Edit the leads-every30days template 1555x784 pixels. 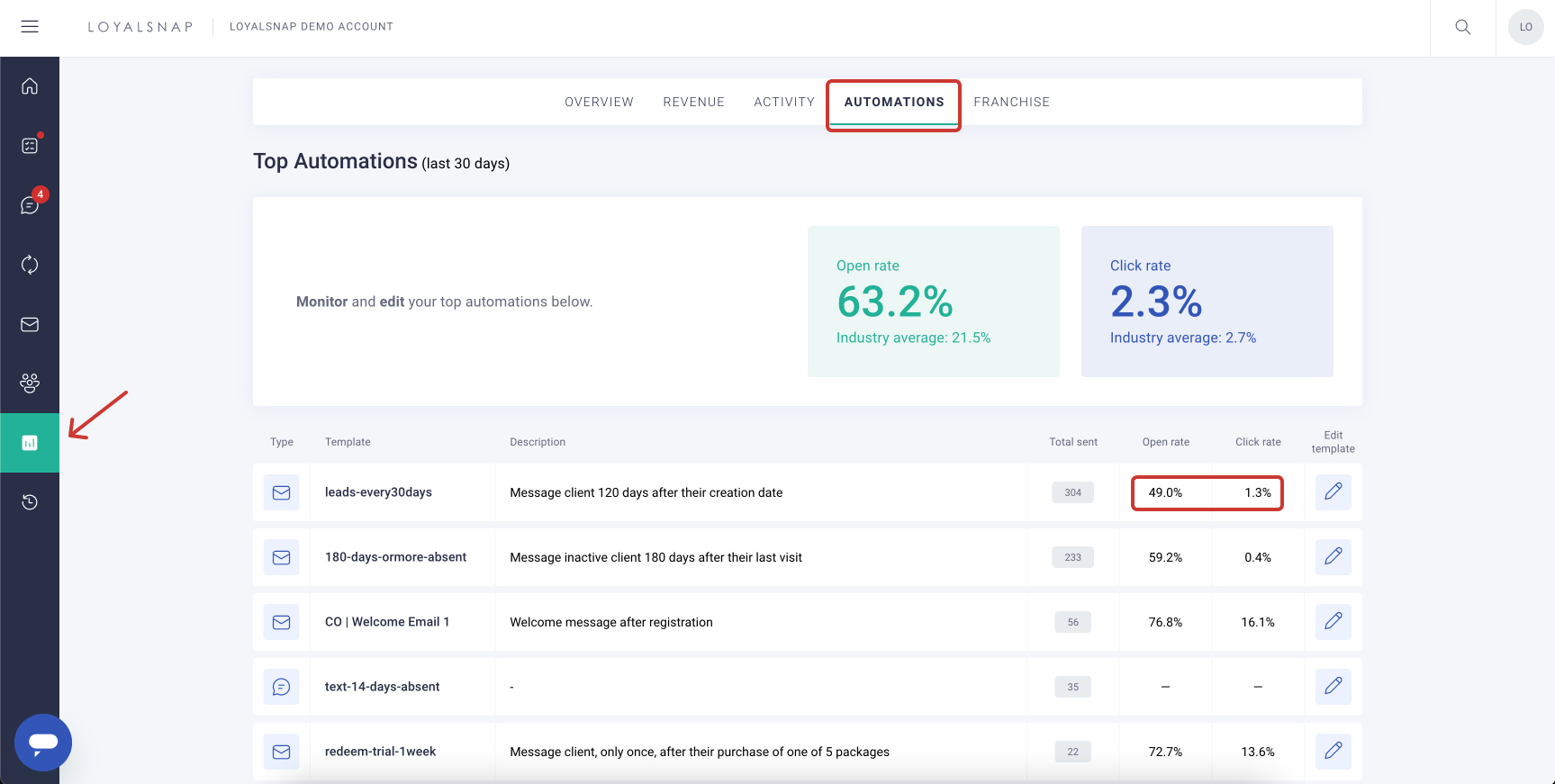click(x=1333, y=492)
